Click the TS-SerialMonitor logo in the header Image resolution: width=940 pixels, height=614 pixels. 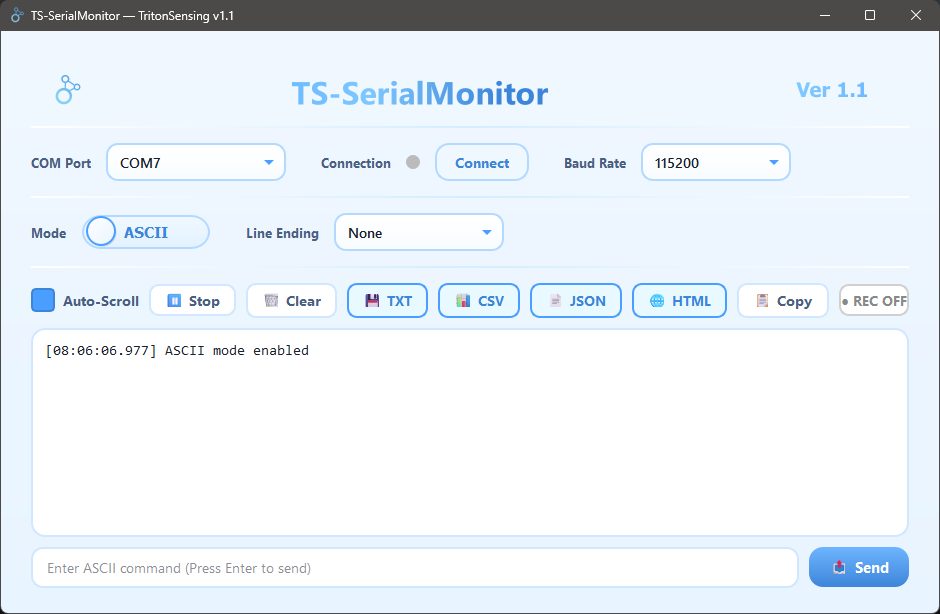[67, 90]
